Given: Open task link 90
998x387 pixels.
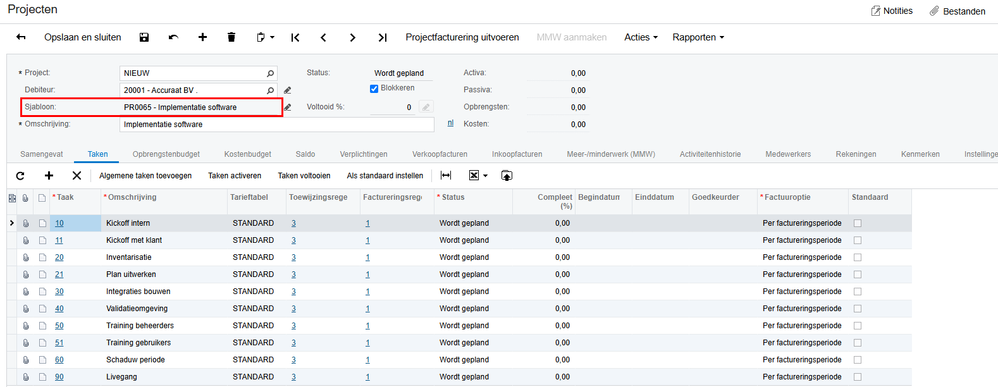Looking at the screenshot, I should pyautogui.click(x=59, y=377).
